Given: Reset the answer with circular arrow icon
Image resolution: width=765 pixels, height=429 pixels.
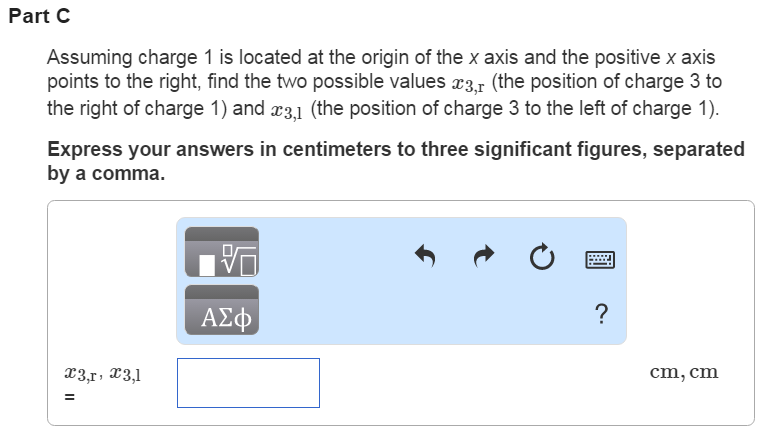Looking at the screenshot, I should click(x=541, y=259).
